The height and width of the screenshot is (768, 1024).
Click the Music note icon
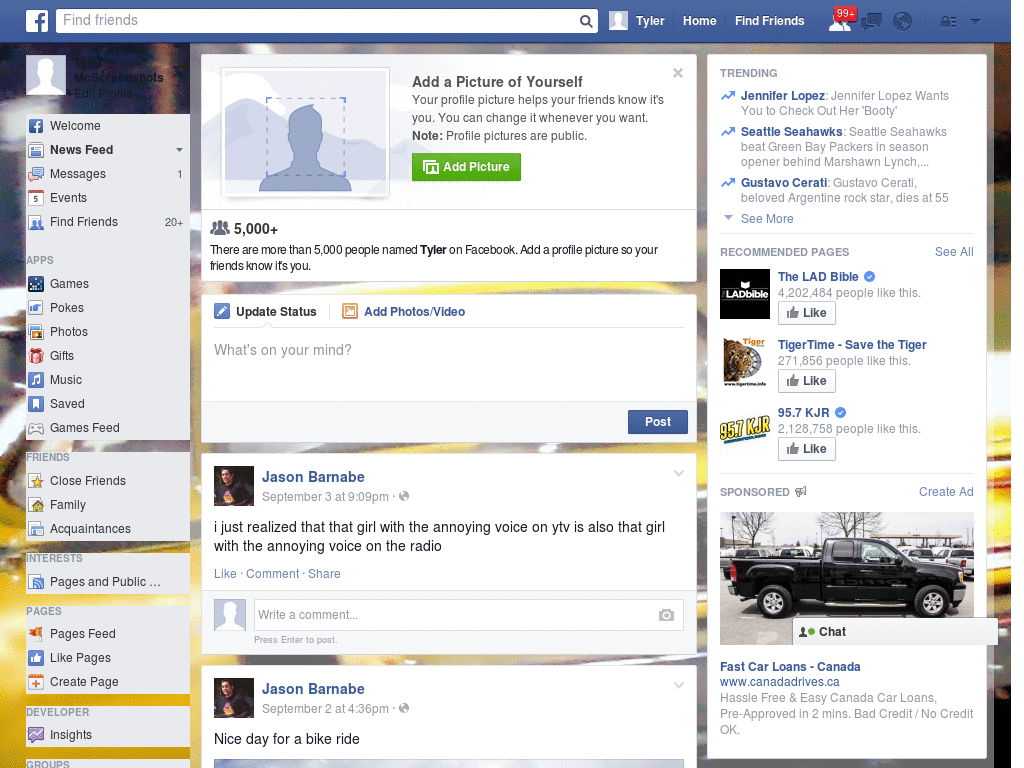[x=36, y=380]
